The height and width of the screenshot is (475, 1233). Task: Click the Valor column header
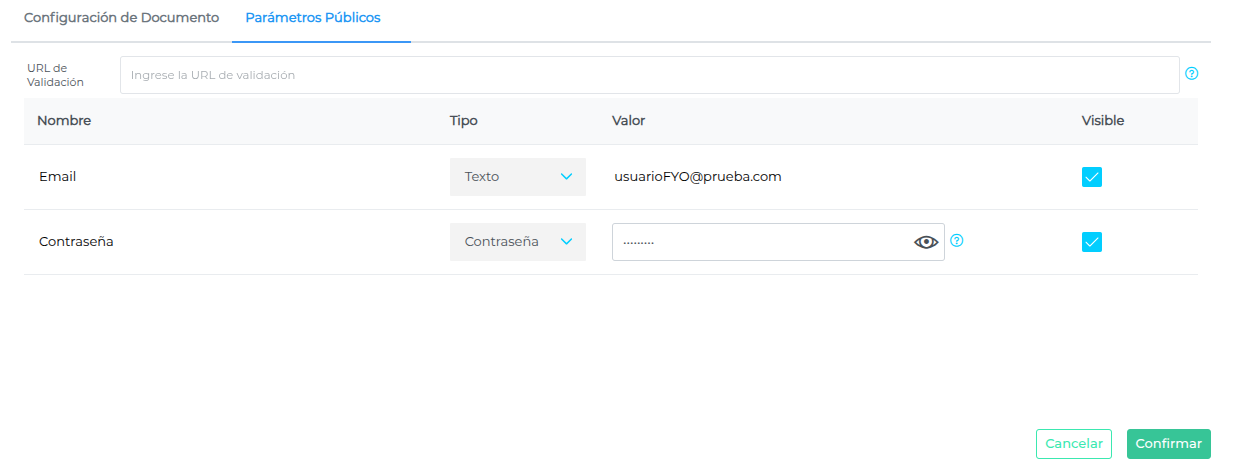pyautogui.click(x=628, y=121)
